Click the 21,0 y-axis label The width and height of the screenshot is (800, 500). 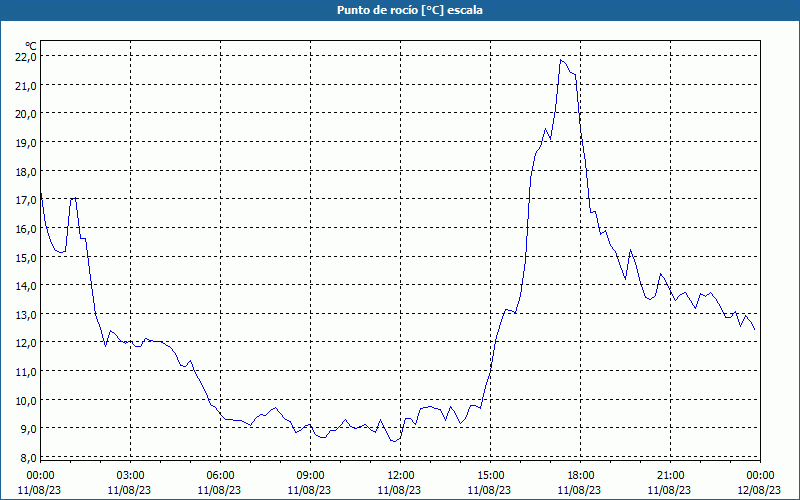(x=26, y=85)
